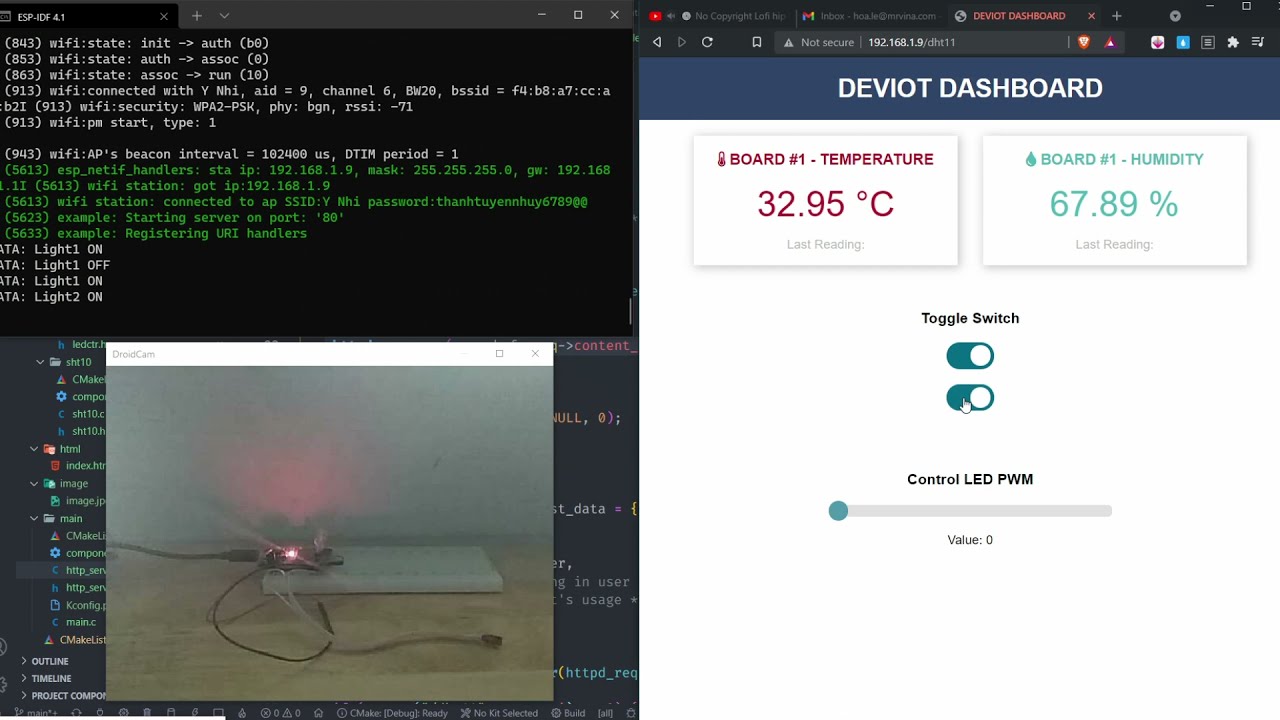Open a new browser tab

[x=1117, y=16]
